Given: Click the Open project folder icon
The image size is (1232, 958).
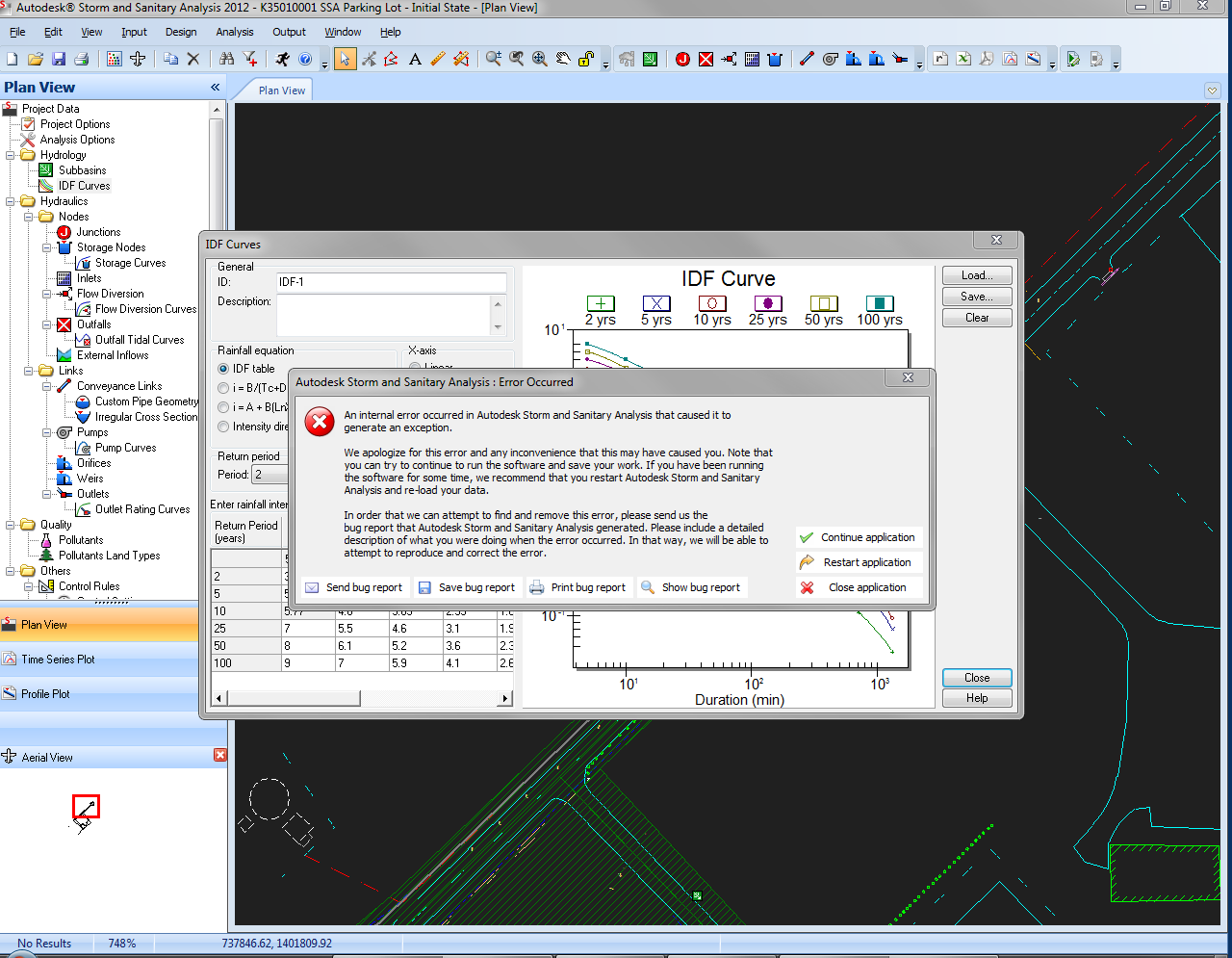Looking at the screenshot, I should tap(36, 59).
